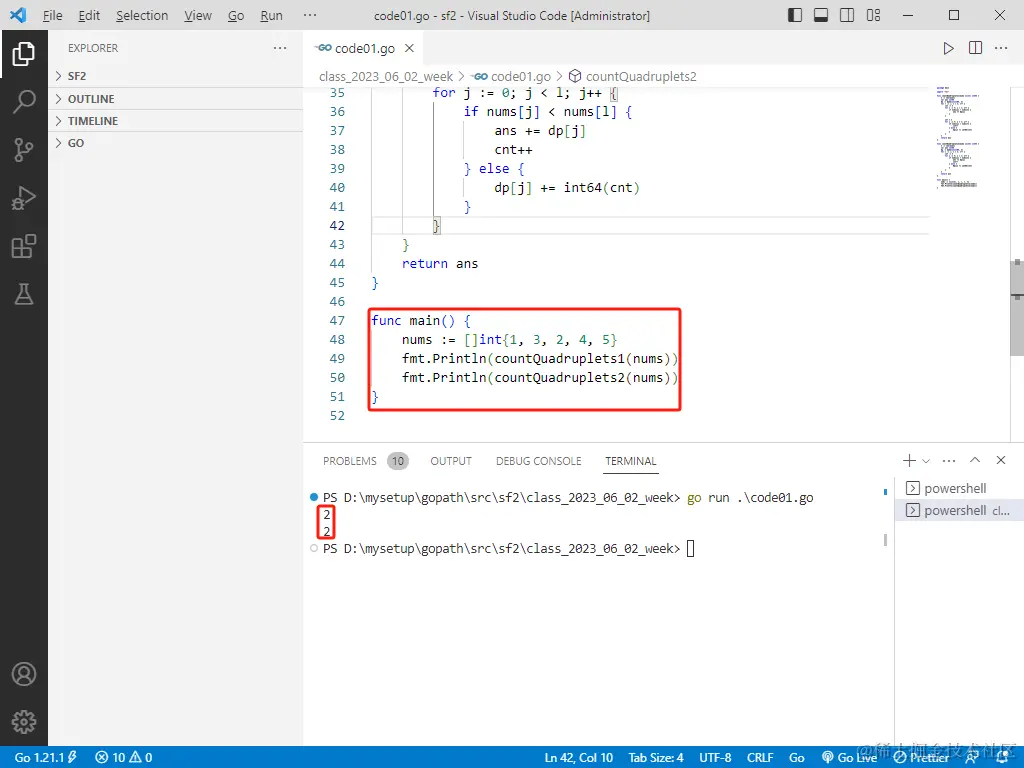
Task: Click the VS Code logo icon
Action: [18, 15]
